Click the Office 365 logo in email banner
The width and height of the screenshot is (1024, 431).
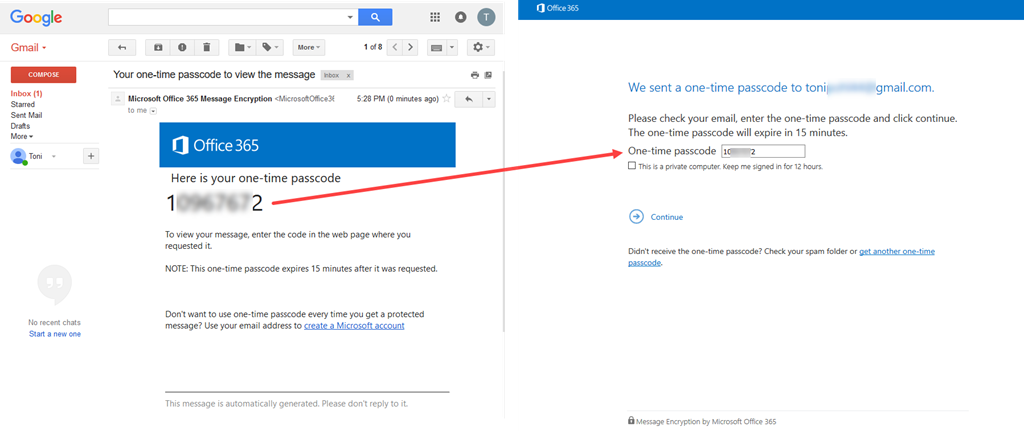click(216, 146)
